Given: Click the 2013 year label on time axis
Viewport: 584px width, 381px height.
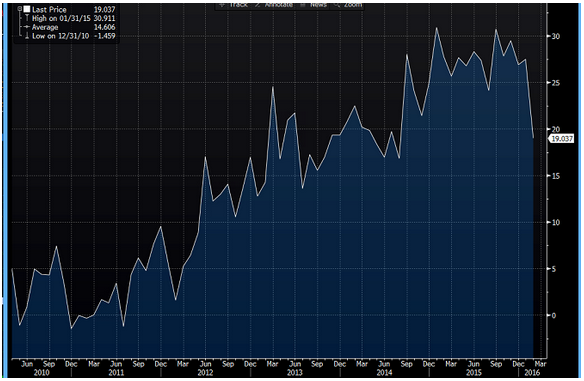Looking at the screenshot, I should pyautogui.click(x=295, y=372).
